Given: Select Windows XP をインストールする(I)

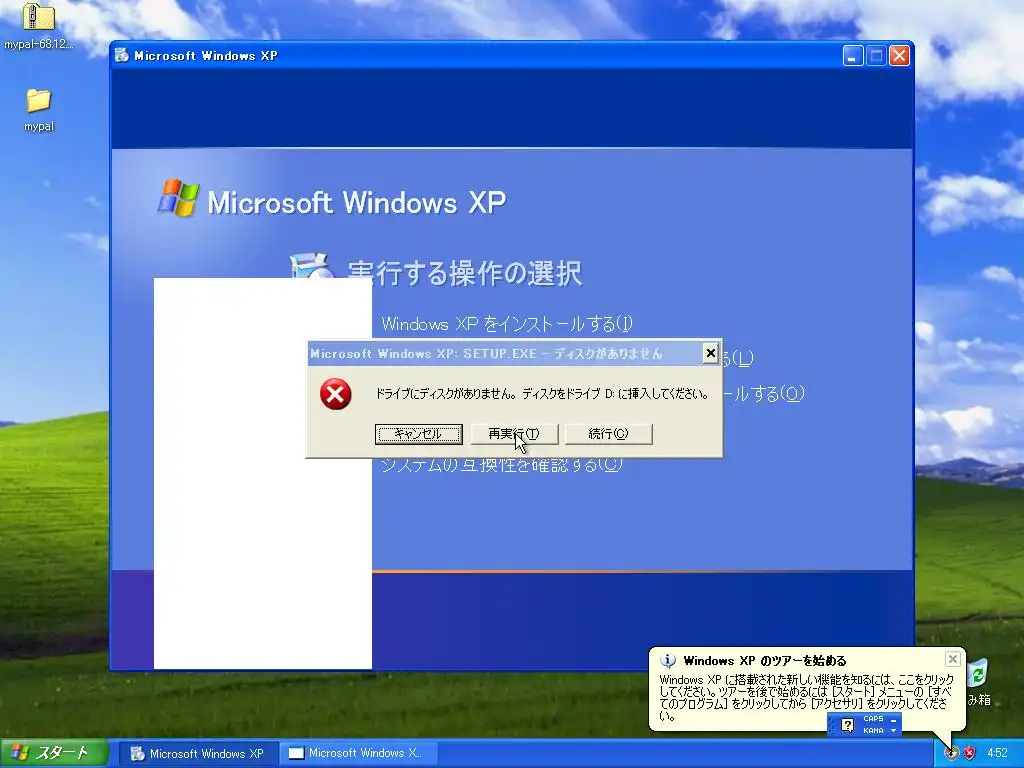Looking at the screenshot, I should 507,324.
